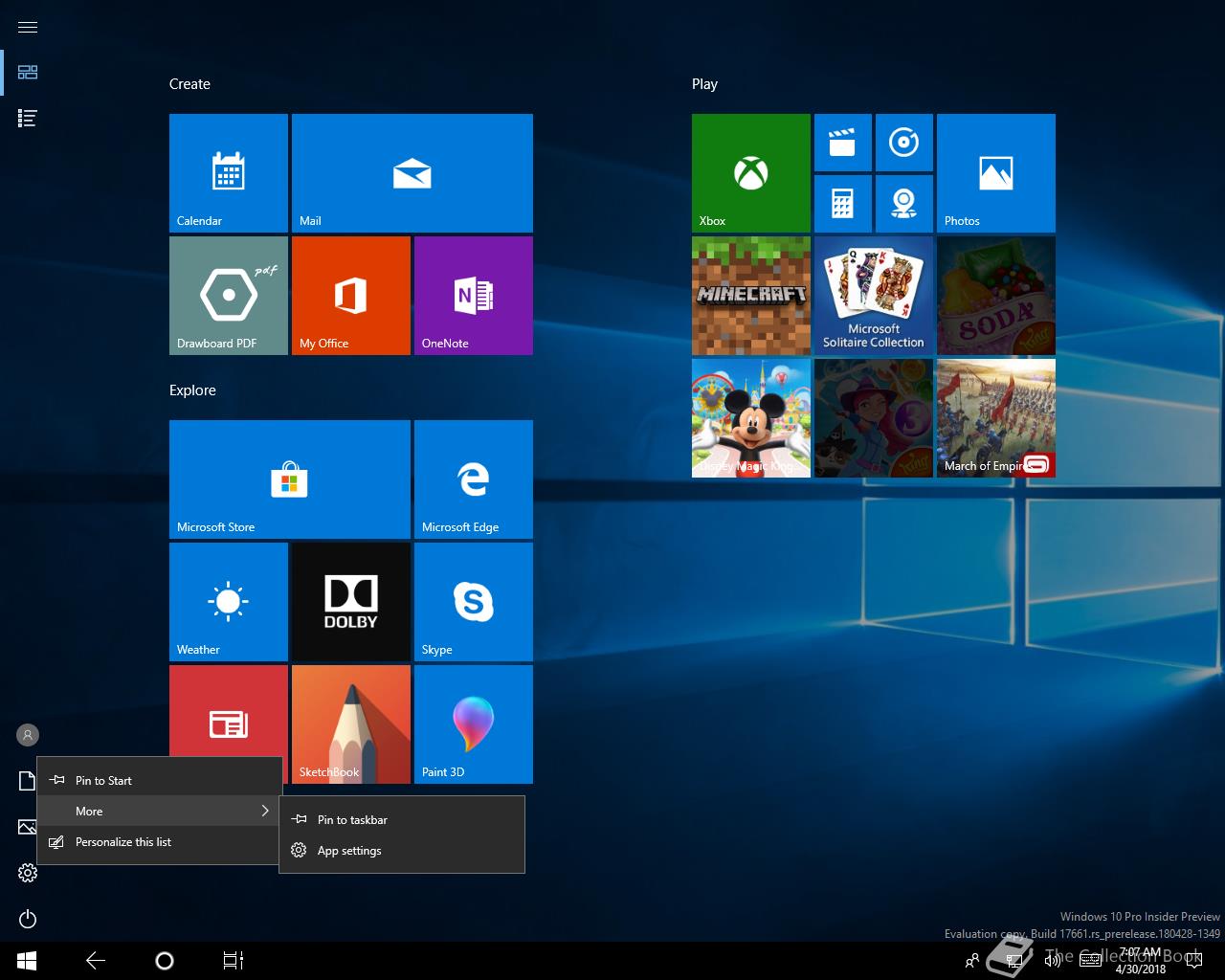Choose Personalize this list
Viewport: 1225px width, 980px height.
tap(160, 841)
